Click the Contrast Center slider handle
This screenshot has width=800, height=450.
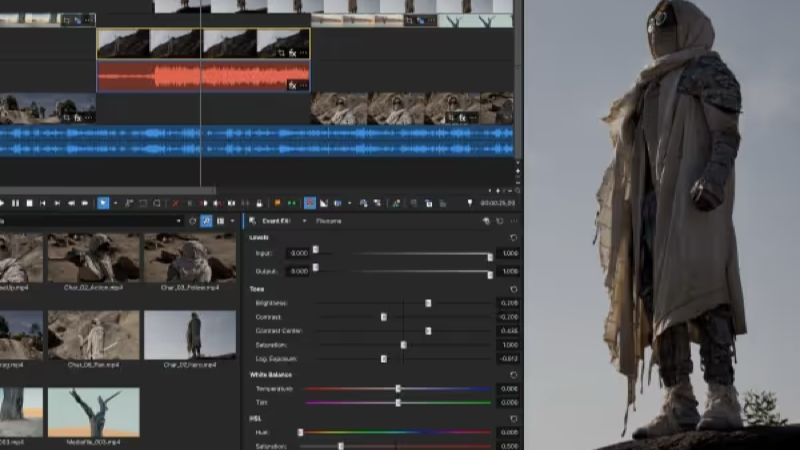[428, 331]
